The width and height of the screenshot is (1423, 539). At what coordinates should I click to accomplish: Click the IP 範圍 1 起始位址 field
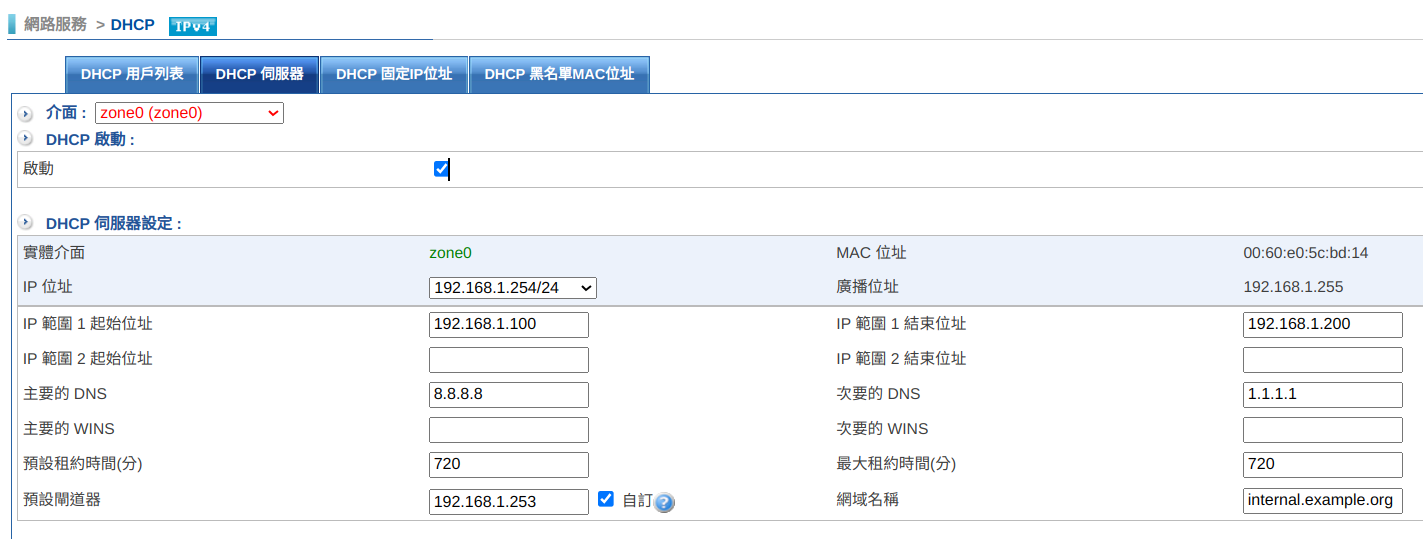click(x=508, y=324)
